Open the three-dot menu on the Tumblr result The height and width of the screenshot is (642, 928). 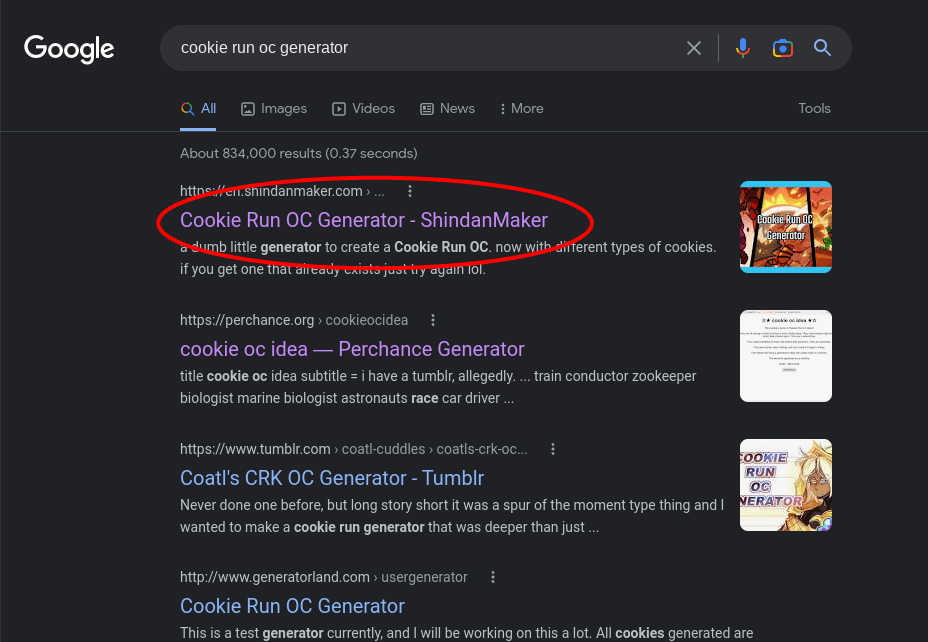[x=553, y=449]
